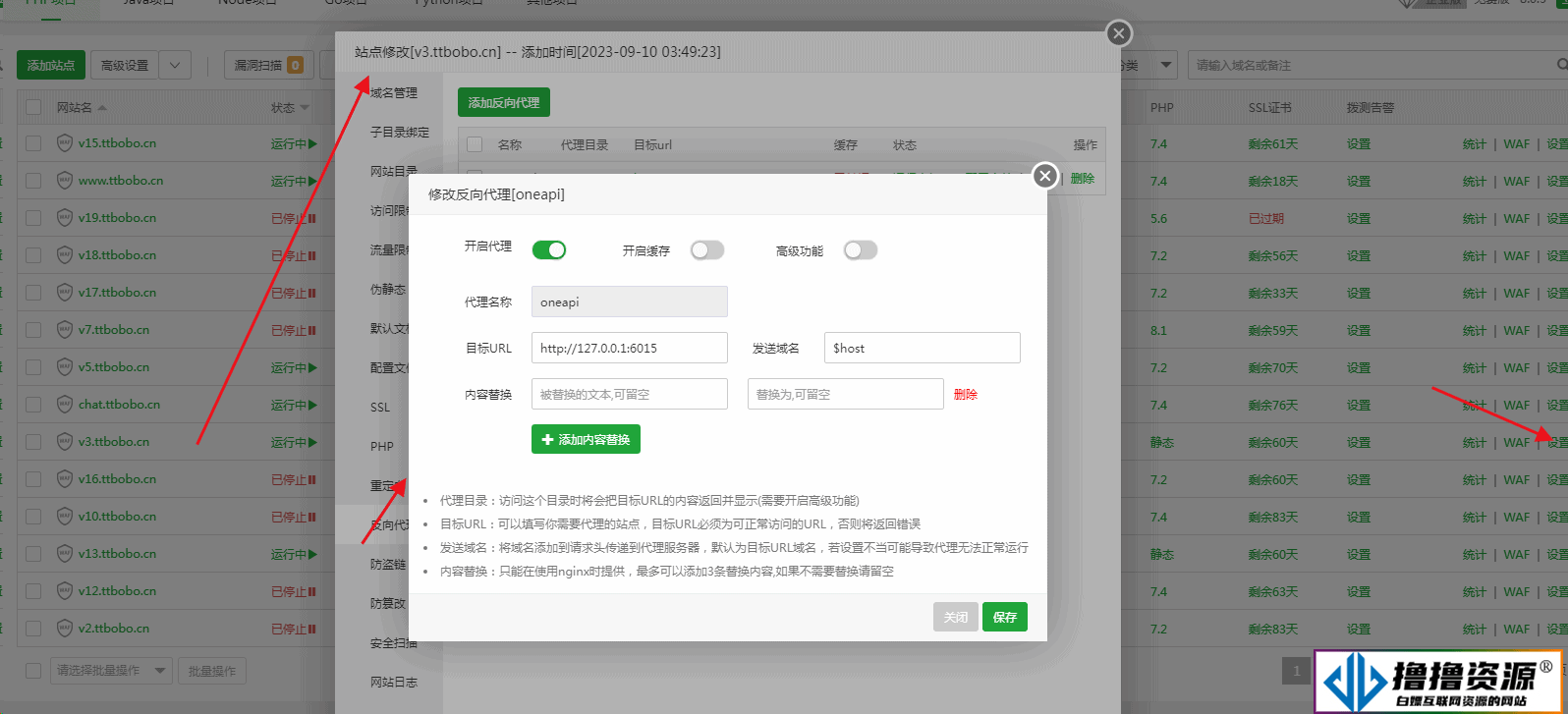Click shield icon beside v3.ttbobo.cn
Viewport: 1568px width, 714px height.
click(x=65, y=442)
